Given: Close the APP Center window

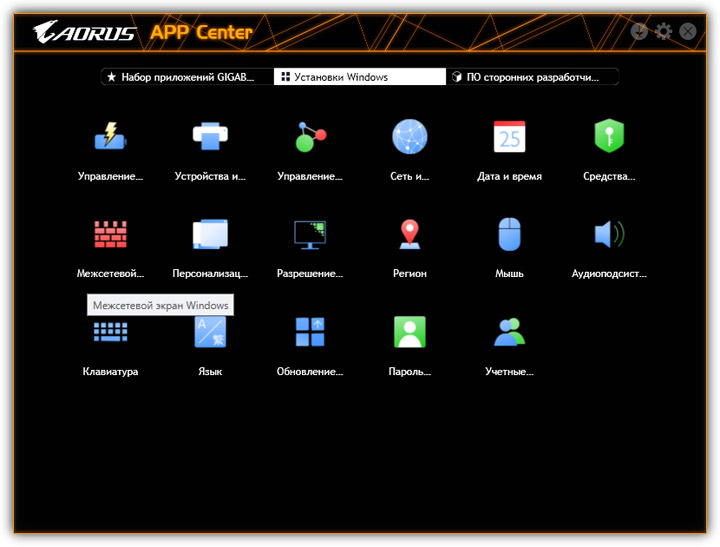Looking at the screenshot, I should click(x=687, y=31).
